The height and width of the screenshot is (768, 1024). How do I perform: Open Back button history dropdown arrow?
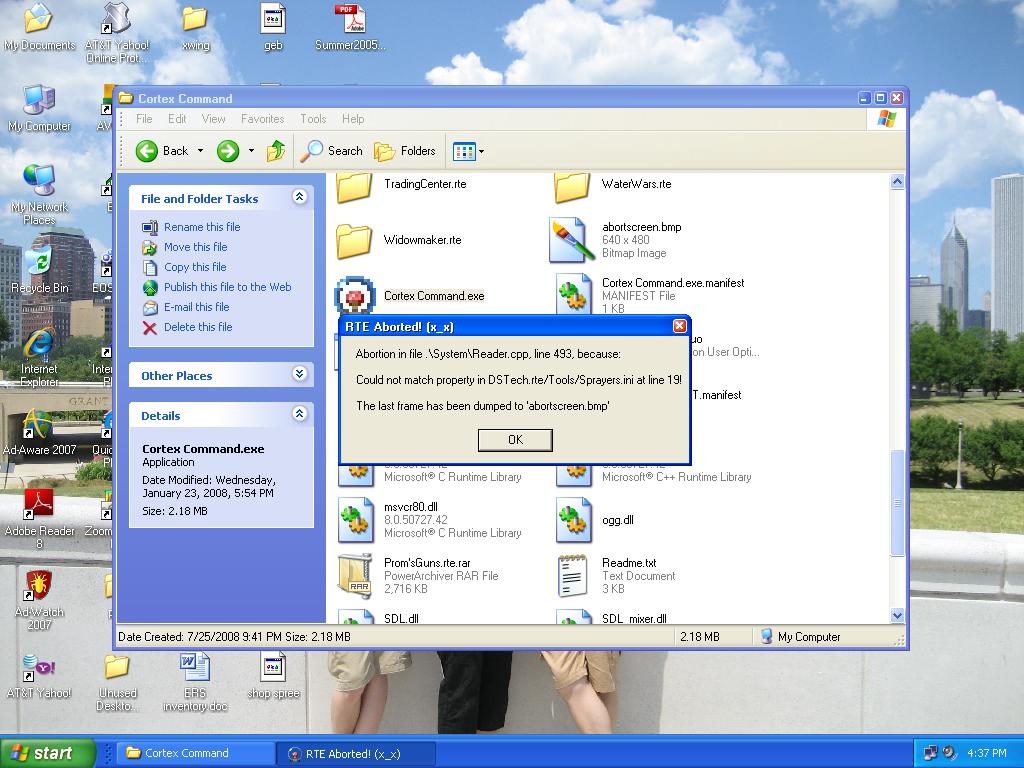click(200, 151)
